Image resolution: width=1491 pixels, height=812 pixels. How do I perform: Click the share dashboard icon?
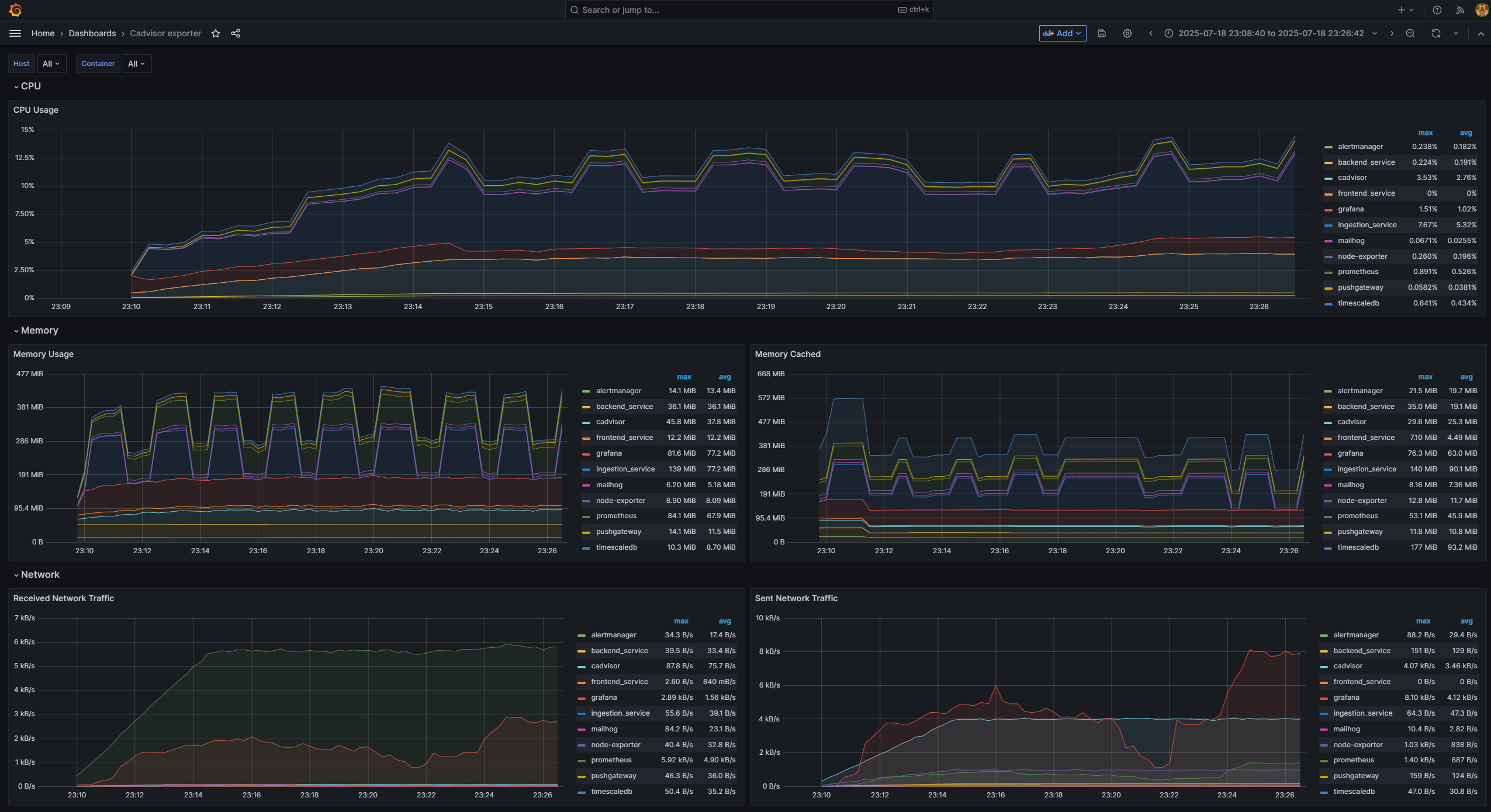point(236,33)
